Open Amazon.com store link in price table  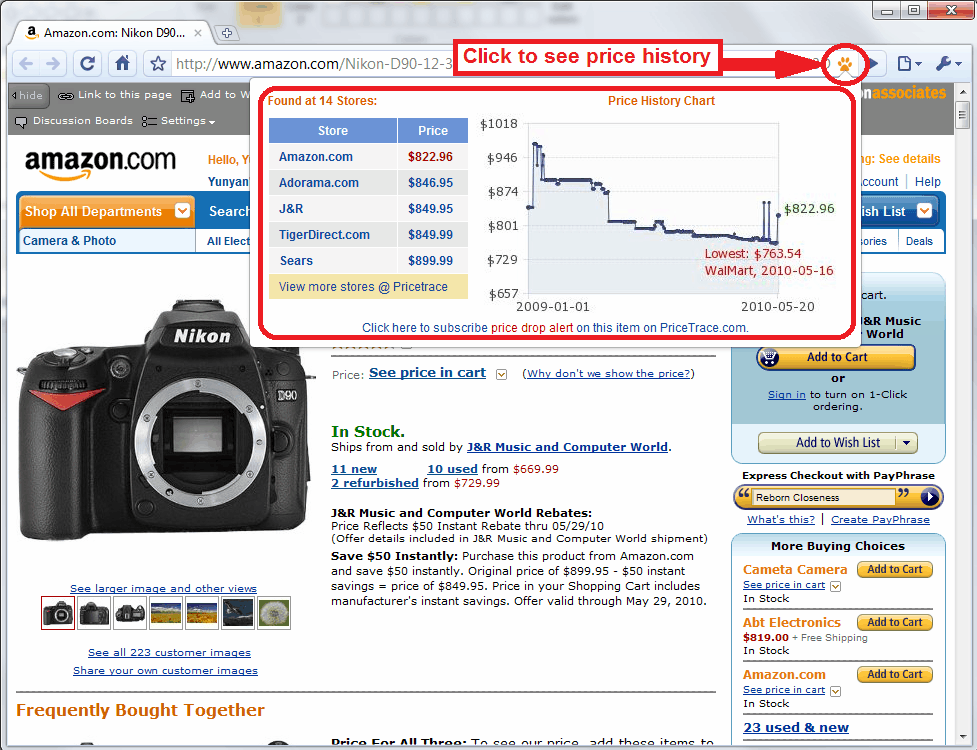[x=315, y=157]
